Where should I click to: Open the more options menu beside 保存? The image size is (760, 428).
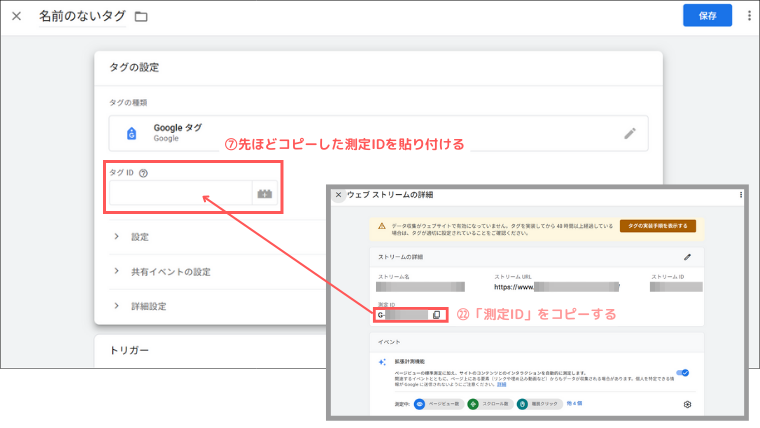tap(749, 16)
